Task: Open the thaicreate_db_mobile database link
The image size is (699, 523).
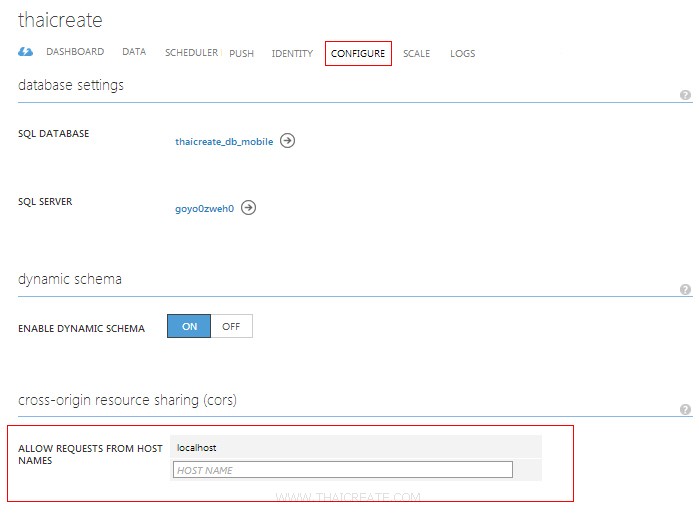Action: tap(224, 142)
